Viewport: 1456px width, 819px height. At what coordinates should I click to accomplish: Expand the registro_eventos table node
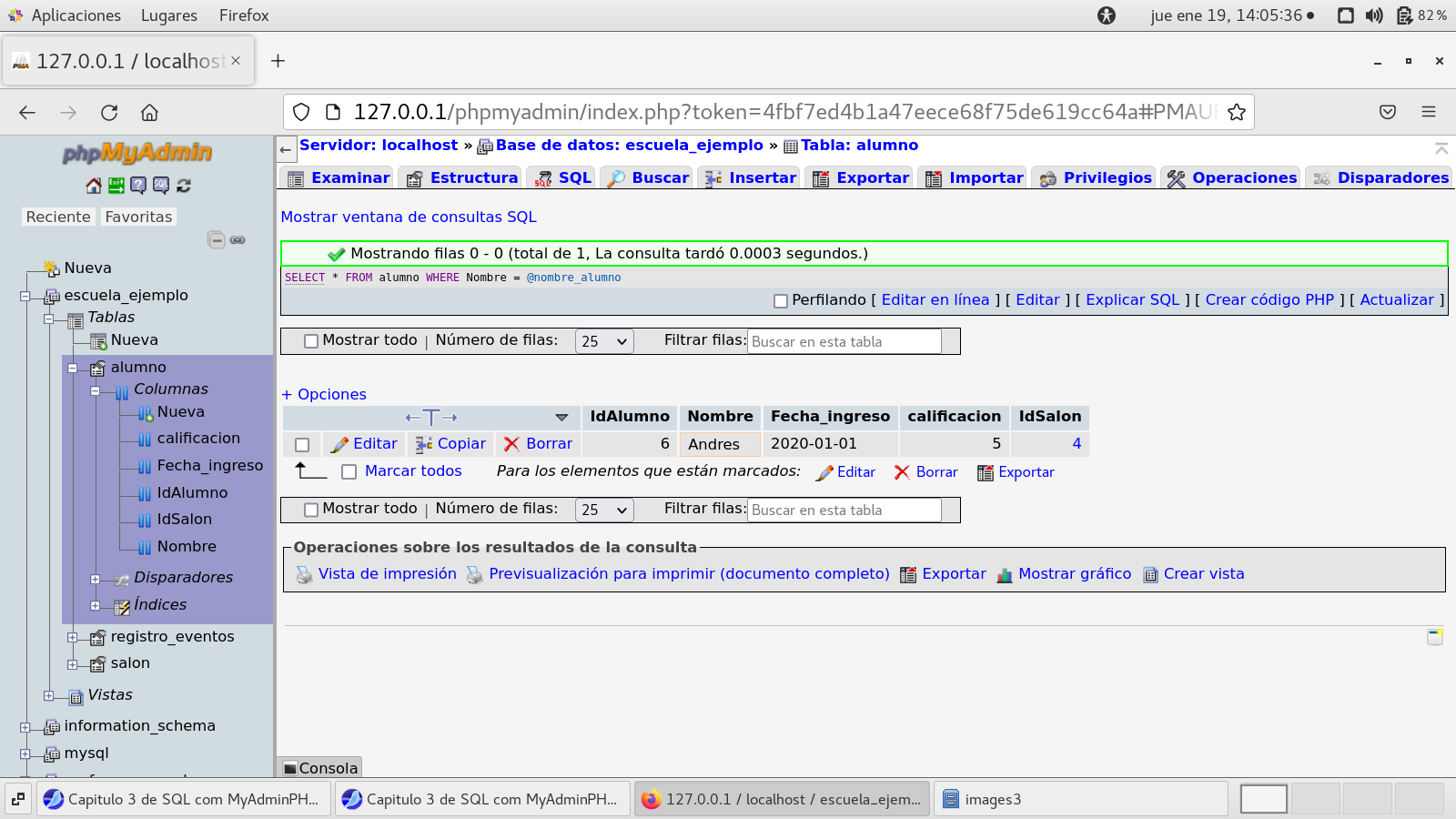pyautogui.click(x=73, y=637)
